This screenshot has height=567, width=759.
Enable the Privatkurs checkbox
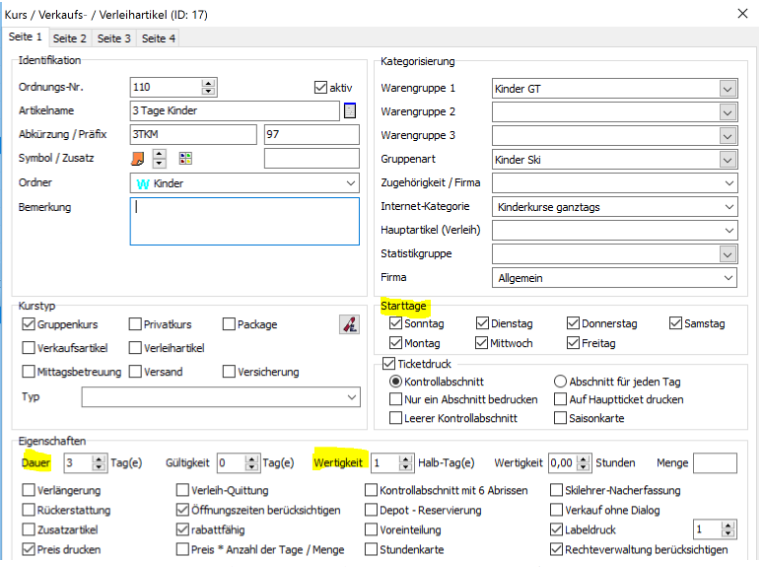pos(135,324)
